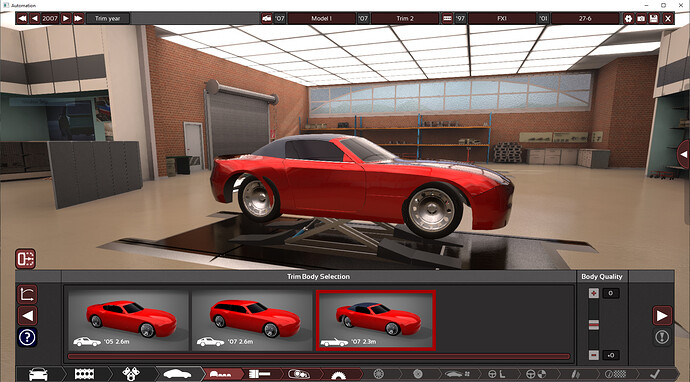Click the '97 engine family year tag
Screen dimensions: 690x382
(460, 18)
